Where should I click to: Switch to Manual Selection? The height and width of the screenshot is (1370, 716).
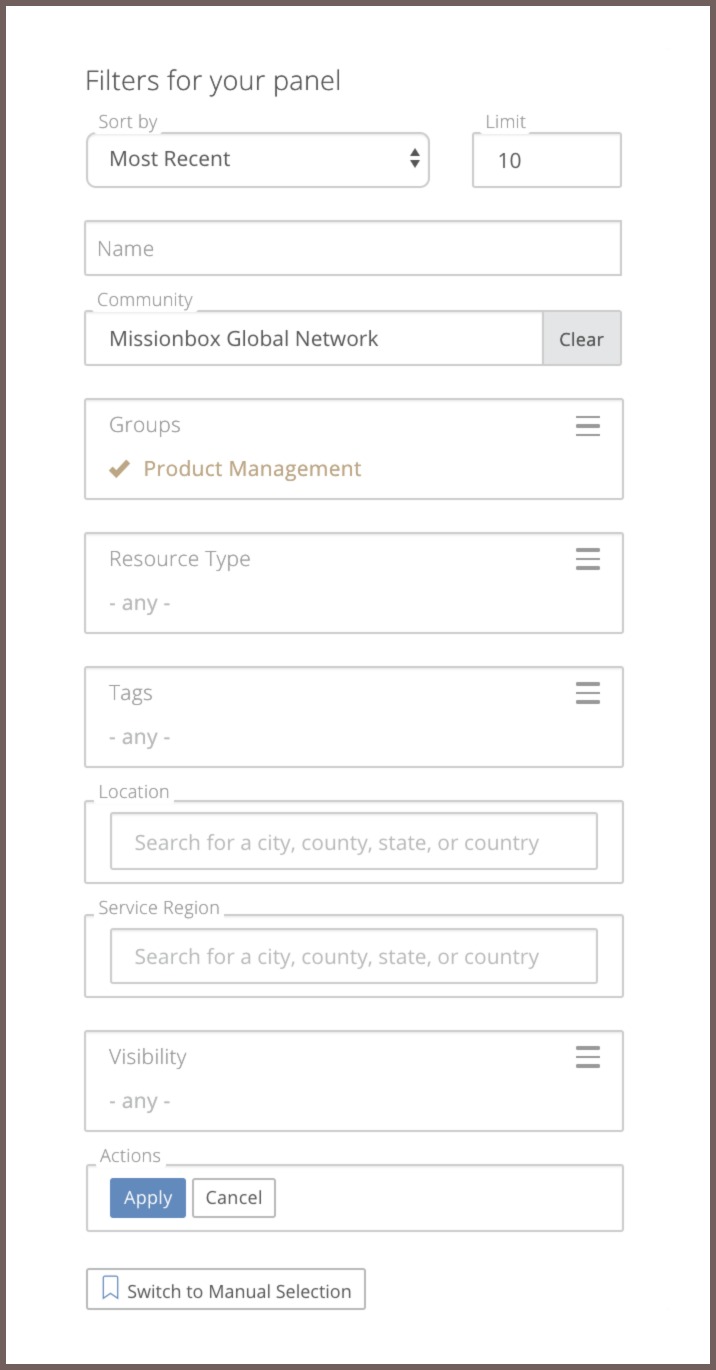226,1290
